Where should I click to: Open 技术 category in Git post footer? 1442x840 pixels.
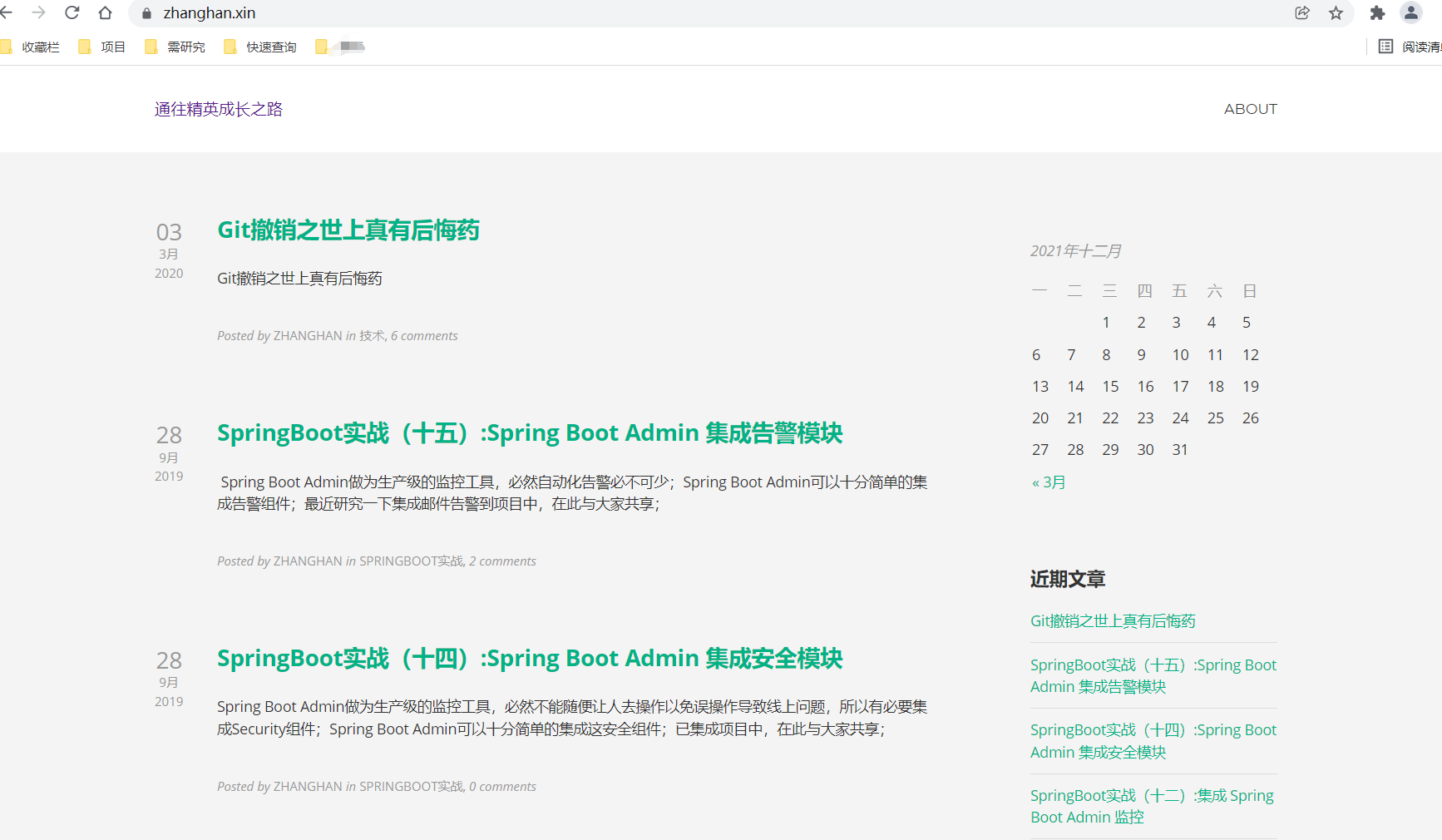coord(372,336)
